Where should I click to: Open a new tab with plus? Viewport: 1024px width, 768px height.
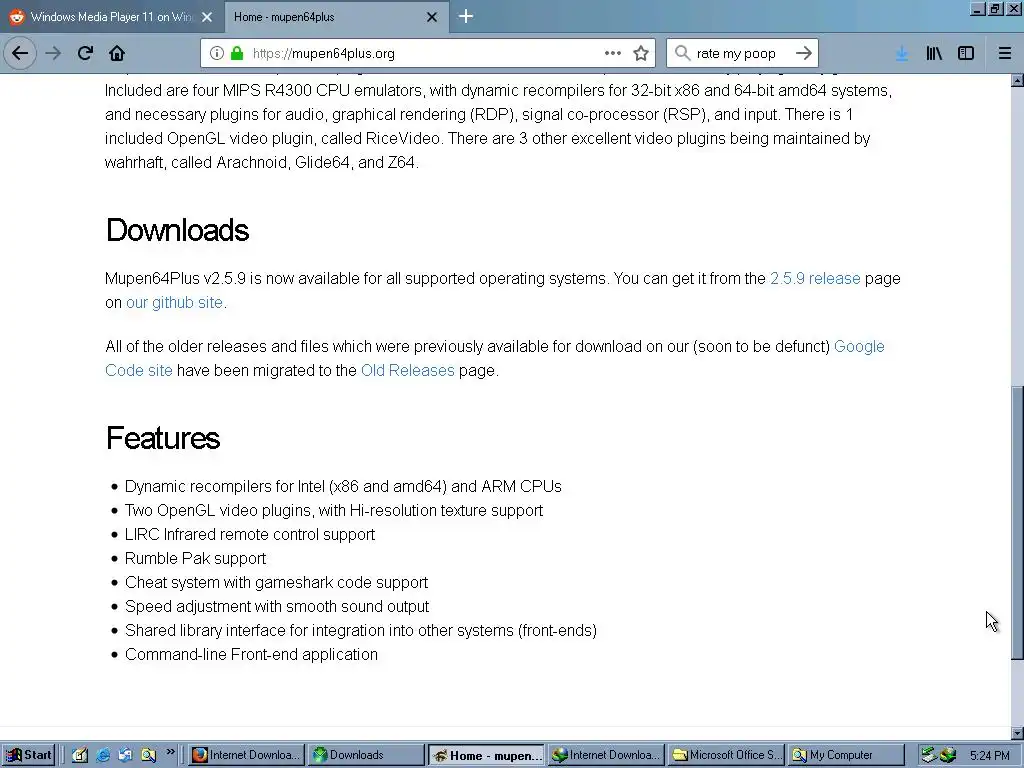466,16
